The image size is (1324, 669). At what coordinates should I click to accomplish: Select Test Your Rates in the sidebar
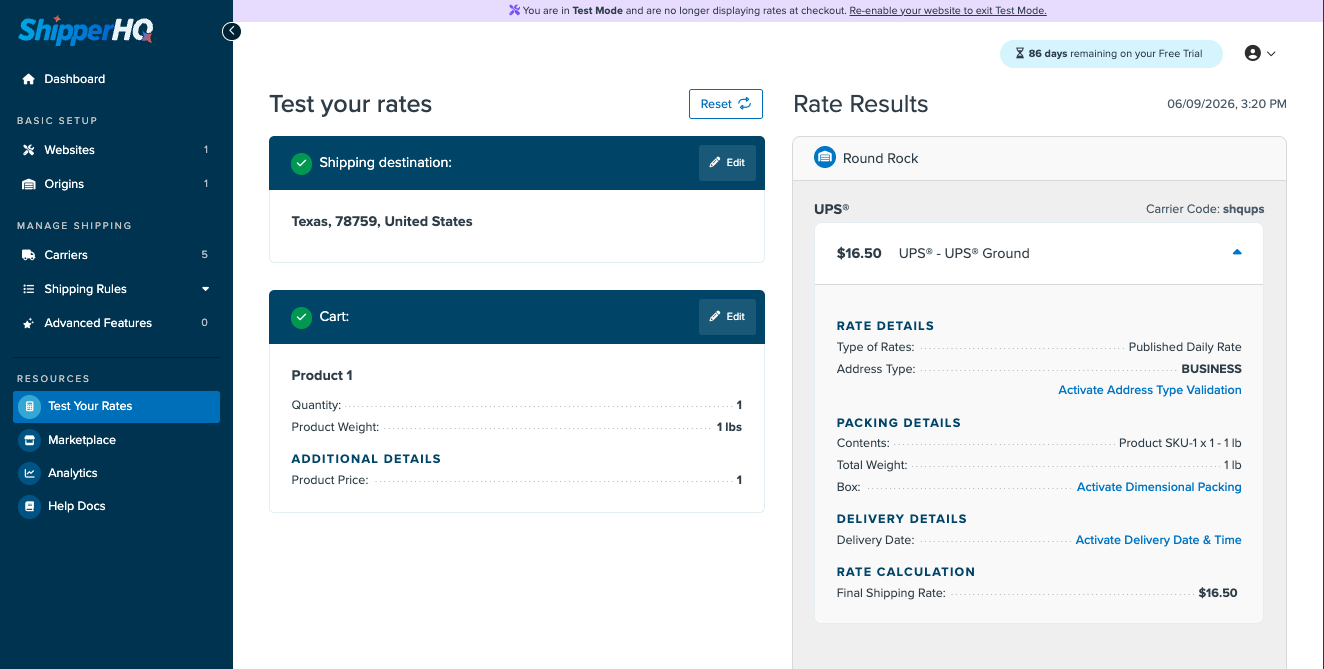click(x=116, y=406)
